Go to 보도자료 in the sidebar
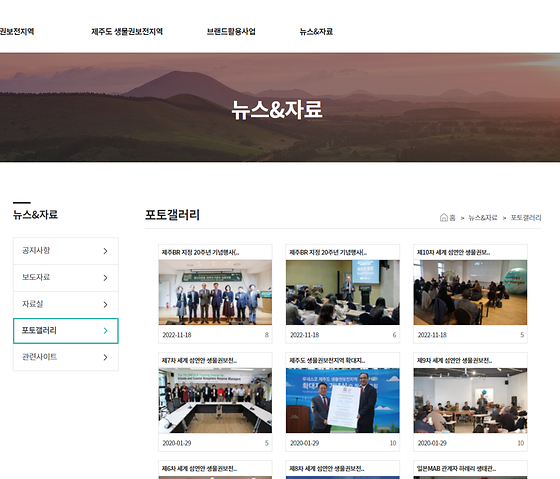The image size is (560, 479). [66, 278]
